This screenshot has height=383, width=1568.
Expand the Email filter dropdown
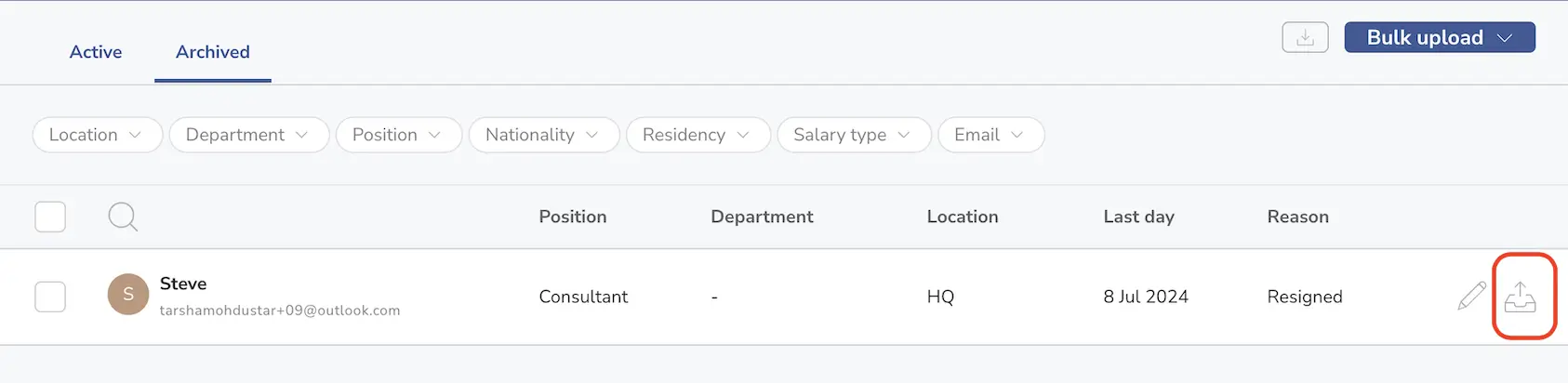point(991,135)
